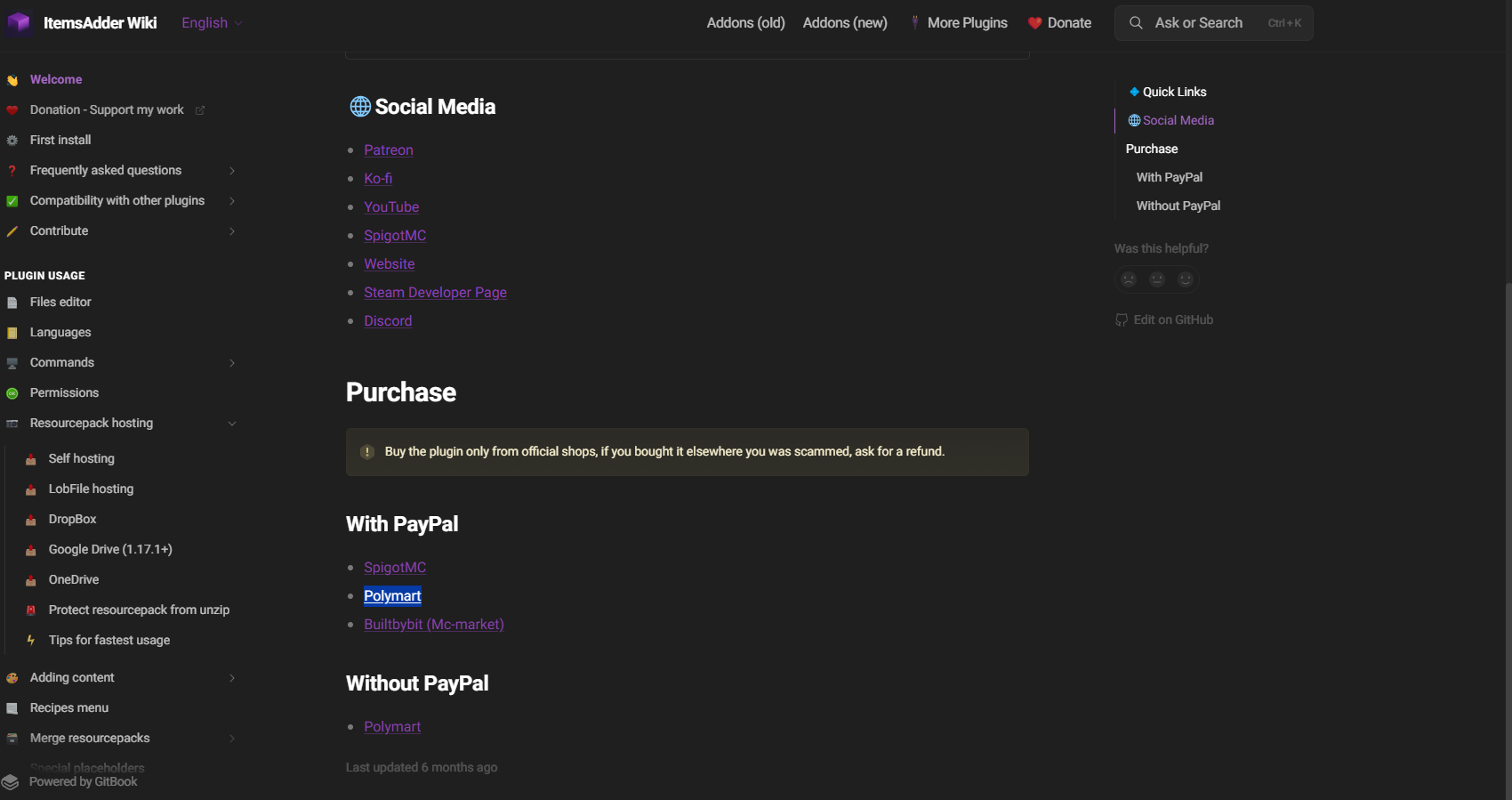Image resolution: width=1512 pixels, height=800 pixels.
Task: Open SpigotMC link under With PayPal
Action: (x=395, y=568)
